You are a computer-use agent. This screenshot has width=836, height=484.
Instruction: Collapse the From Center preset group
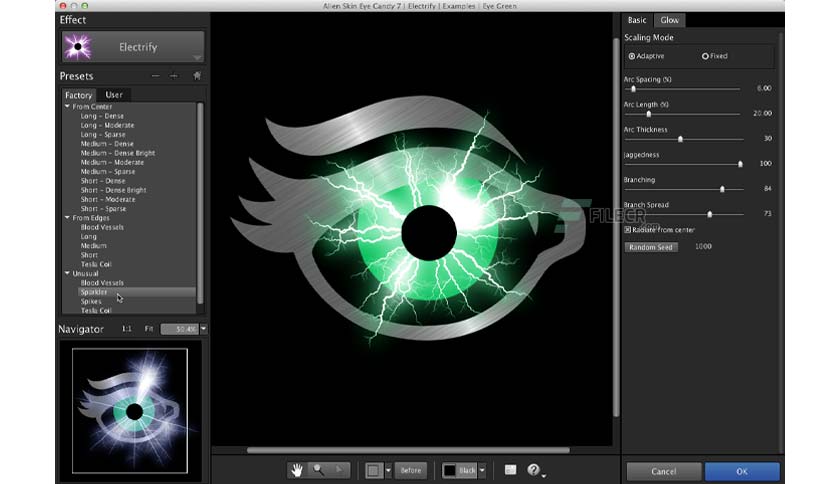(67, 107)
